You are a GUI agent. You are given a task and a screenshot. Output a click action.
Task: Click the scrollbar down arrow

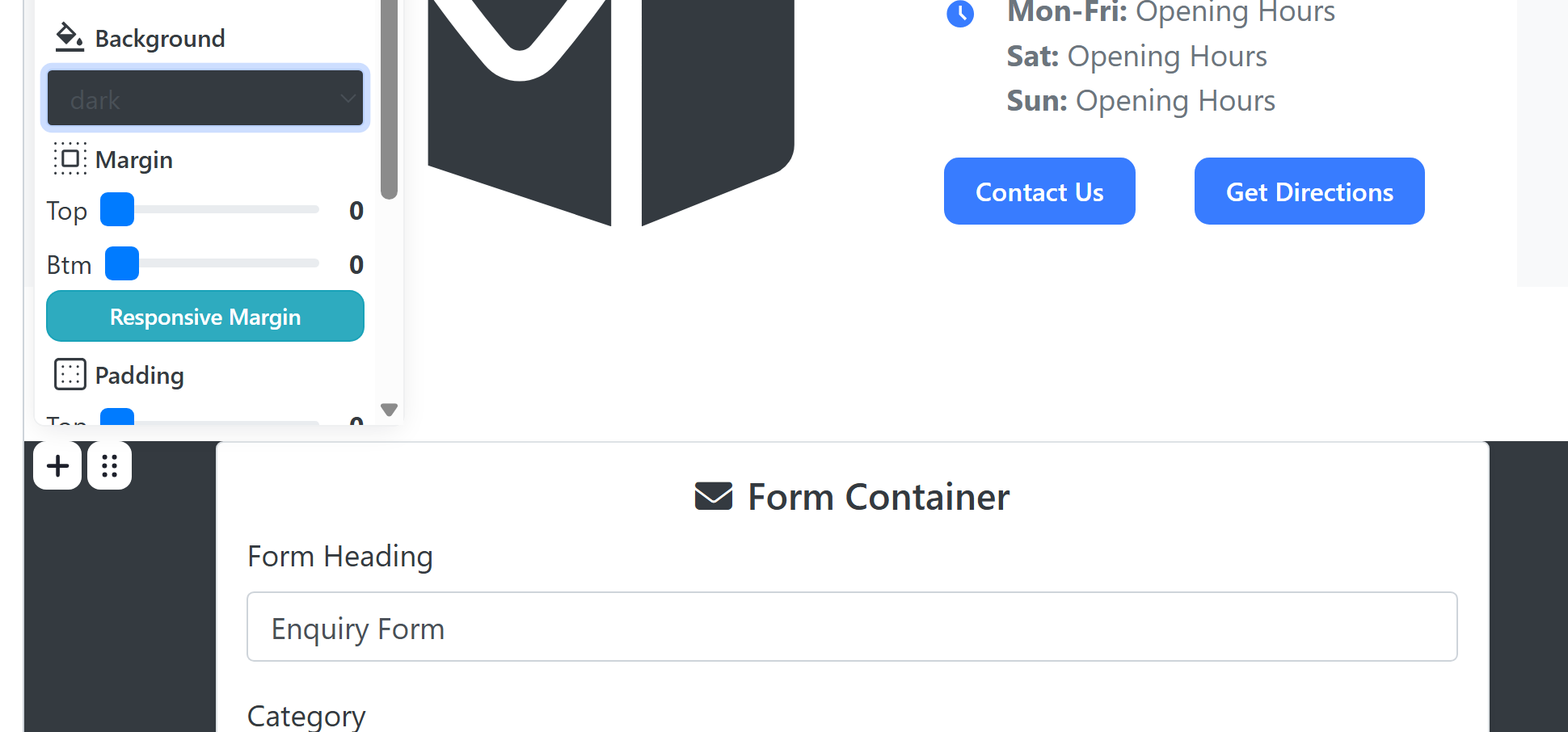point(389,410)
